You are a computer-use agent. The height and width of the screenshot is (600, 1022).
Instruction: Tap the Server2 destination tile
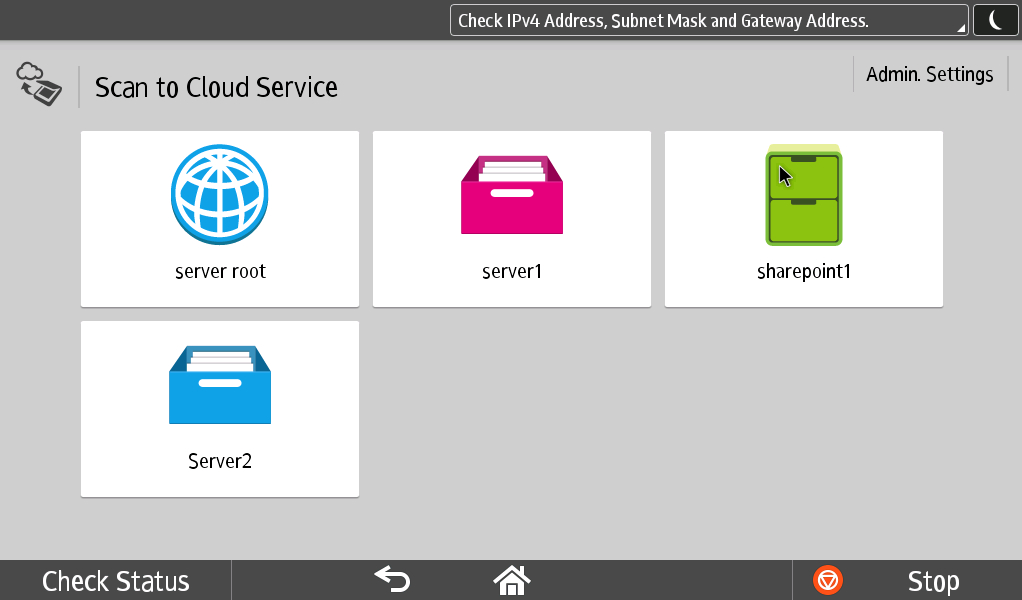219,408
